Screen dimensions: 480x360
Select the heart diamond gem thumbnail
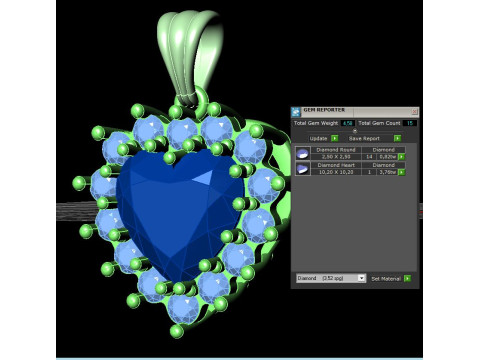303,169
